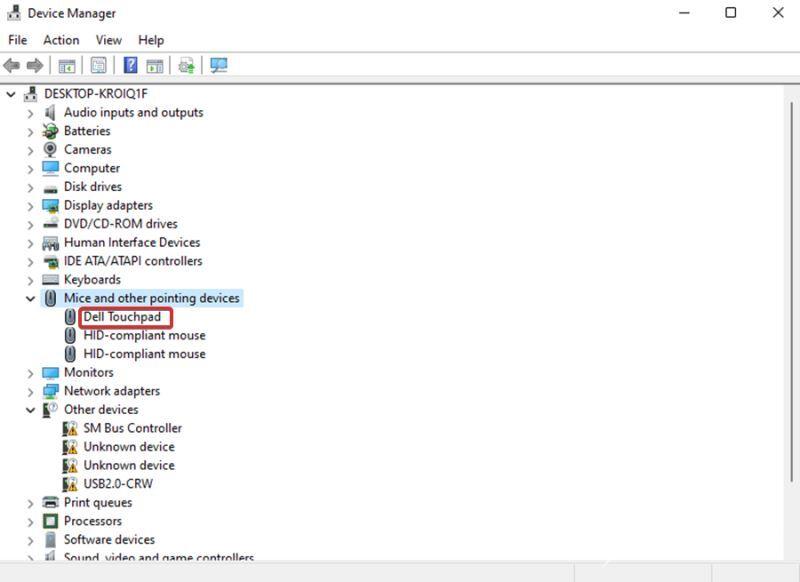
Task: Collapse the Other devices category
Action: 29,410
